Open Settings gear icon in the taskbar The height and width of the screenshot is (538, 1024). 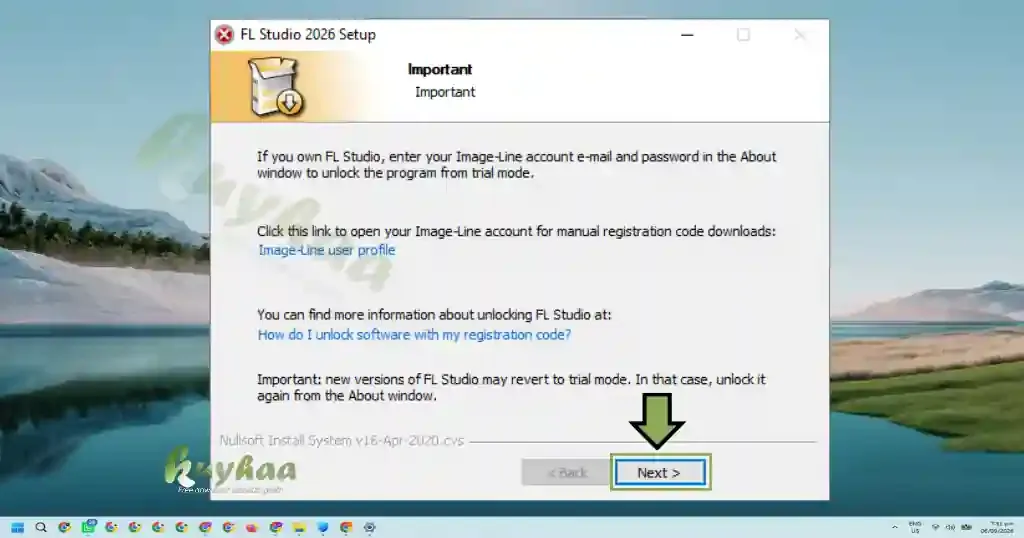coord(370,528)
